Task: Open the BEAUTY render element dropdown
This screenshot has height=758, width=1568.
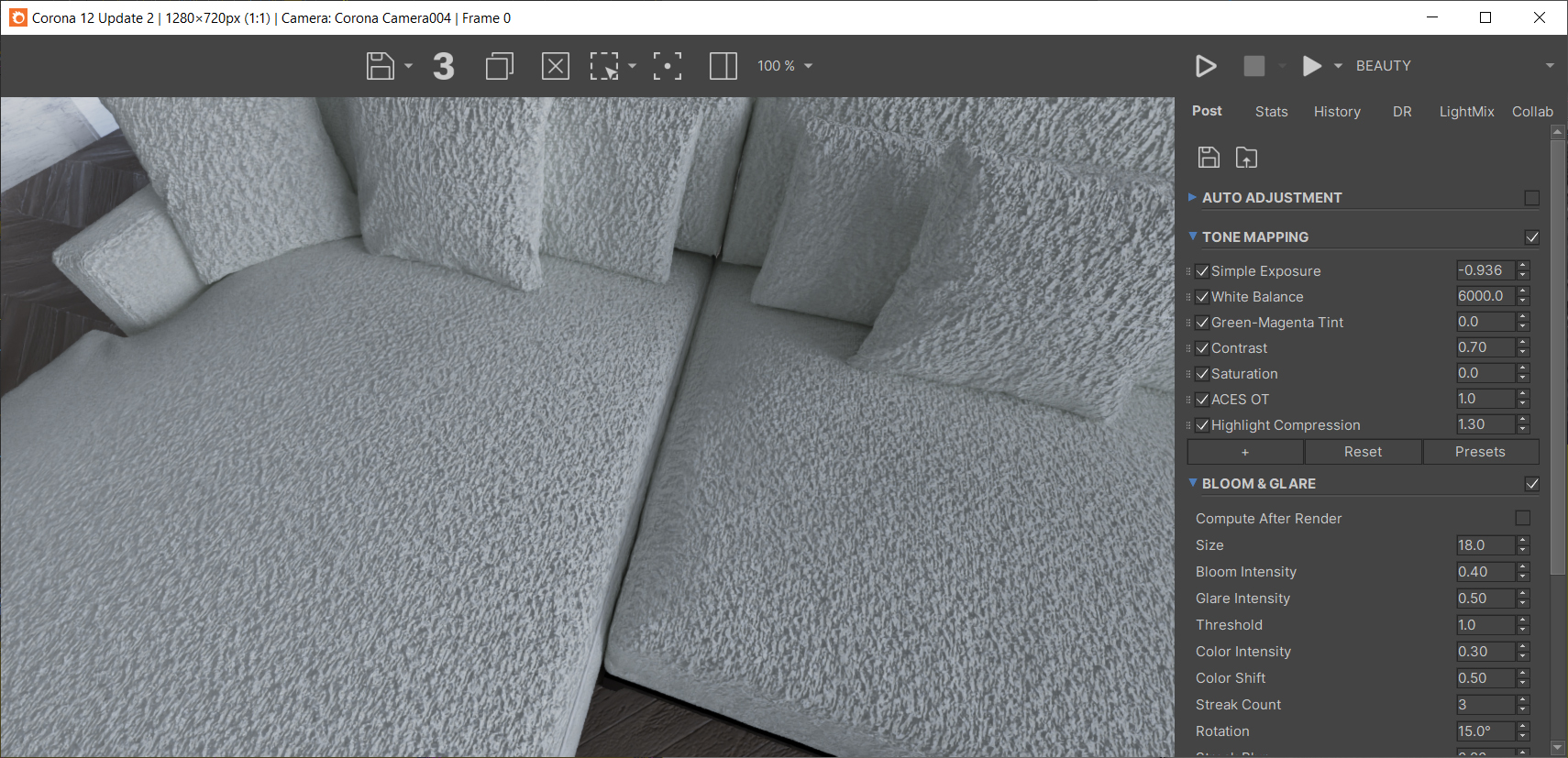Action: 1453,66
